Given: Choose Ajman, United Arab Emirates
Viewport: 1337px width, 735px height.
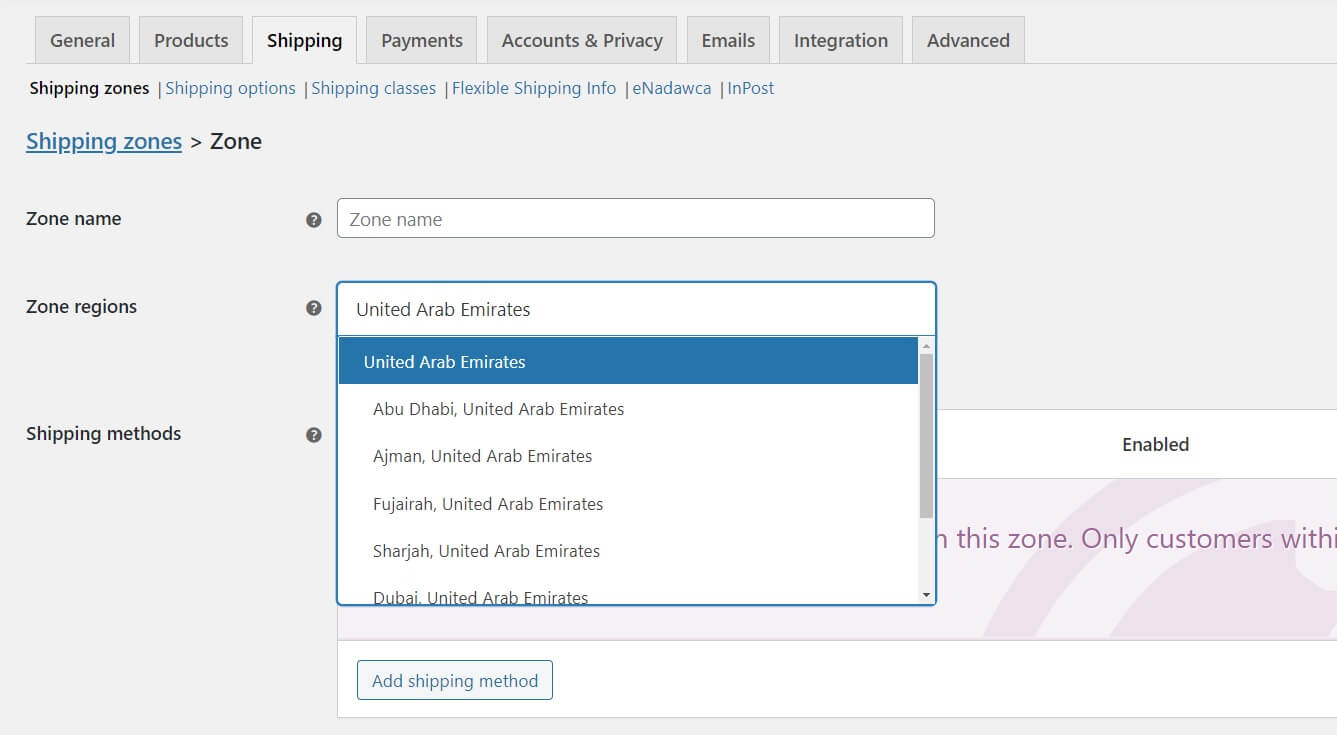Looking at the screenshot, I should (x=628, y=456).
